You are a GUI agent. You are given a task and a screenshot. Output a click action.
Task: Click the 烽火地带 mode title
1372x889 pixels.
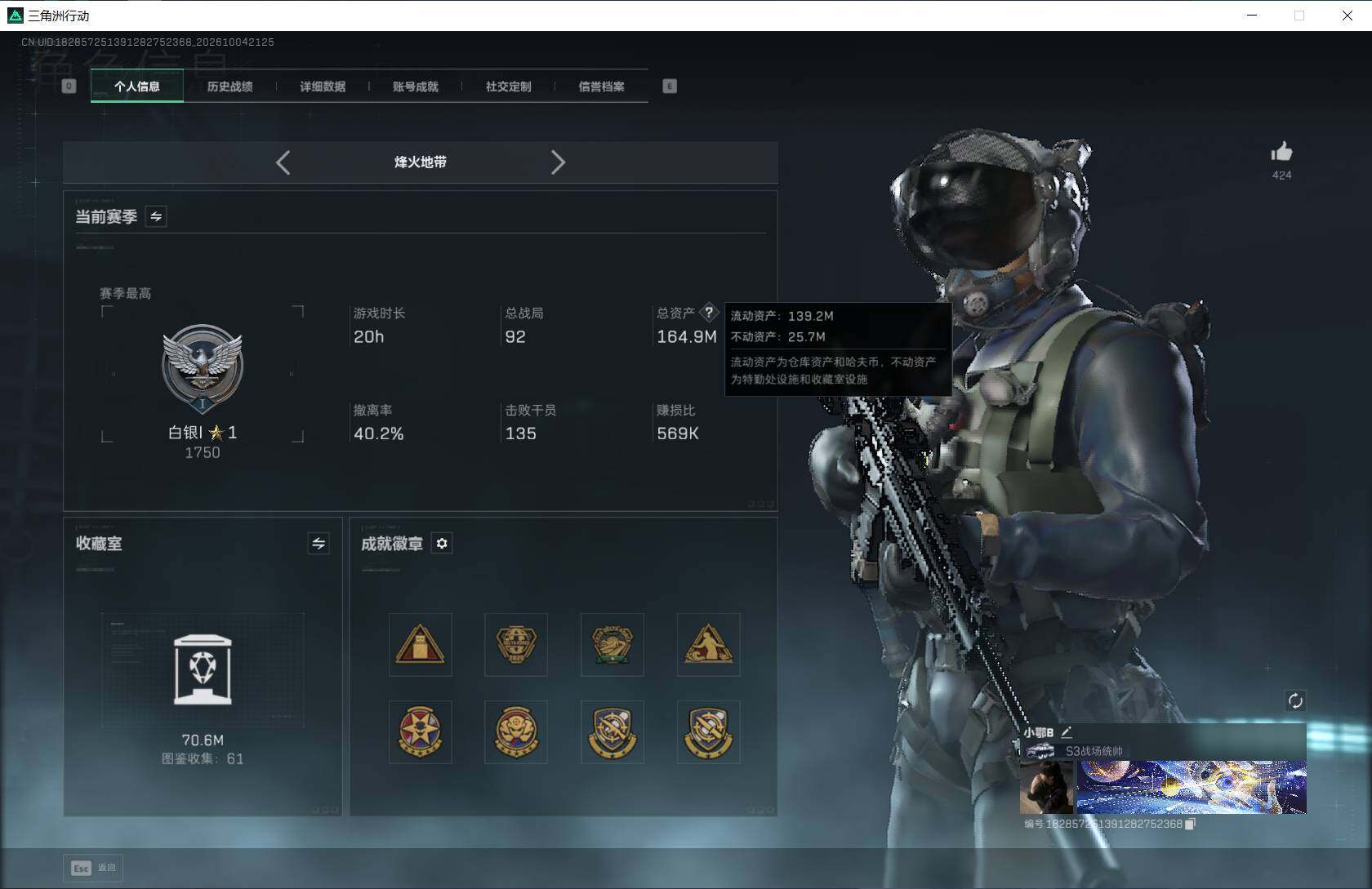click(x=420, y=162)
